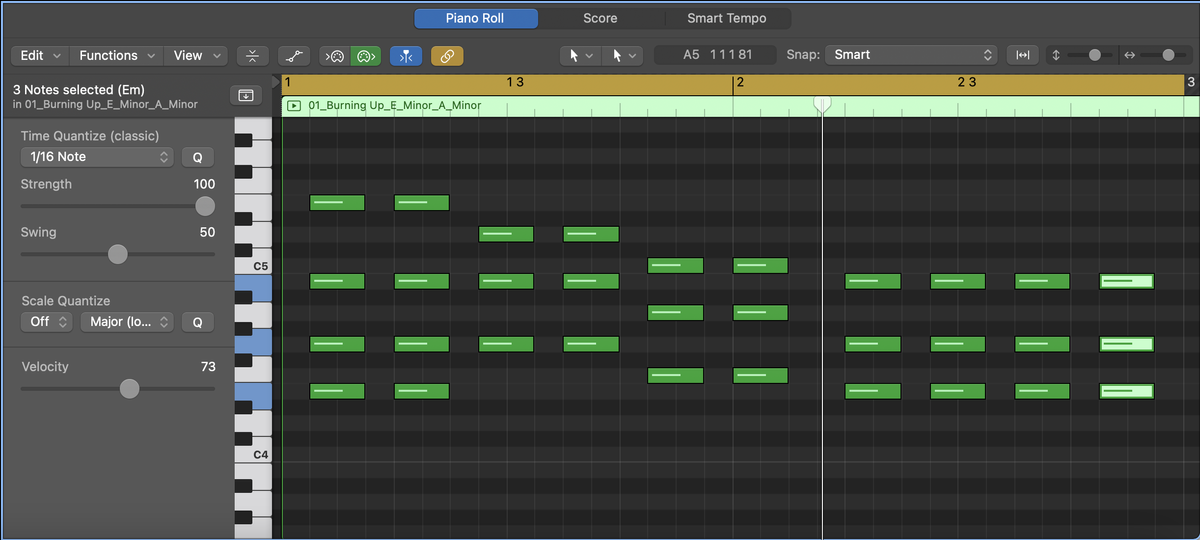This screenshot has height=540, width=1200.
Task: Click the Strength slider knob
Action: pyautogui.click(x=205, y=206)
